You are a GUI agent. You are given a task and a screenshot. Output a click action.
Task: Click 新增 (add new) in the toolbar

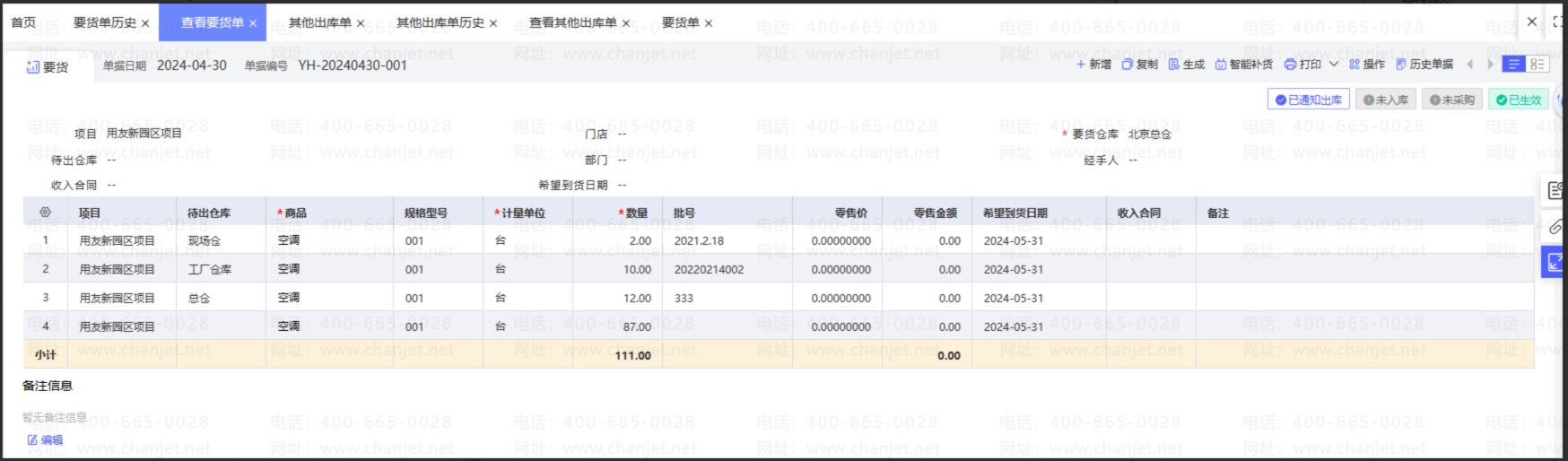click(1093, 65)
